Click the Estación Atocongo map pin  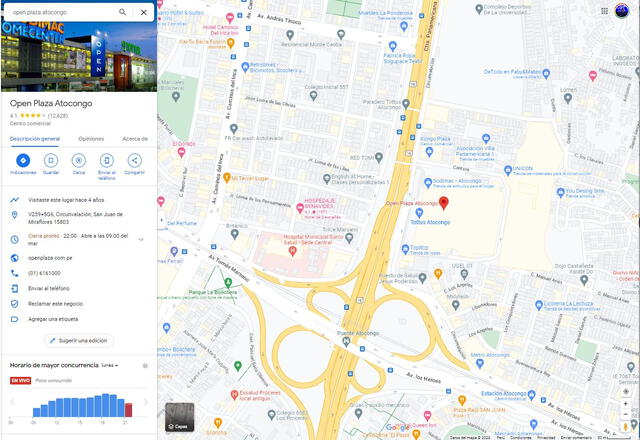[531, 395]
